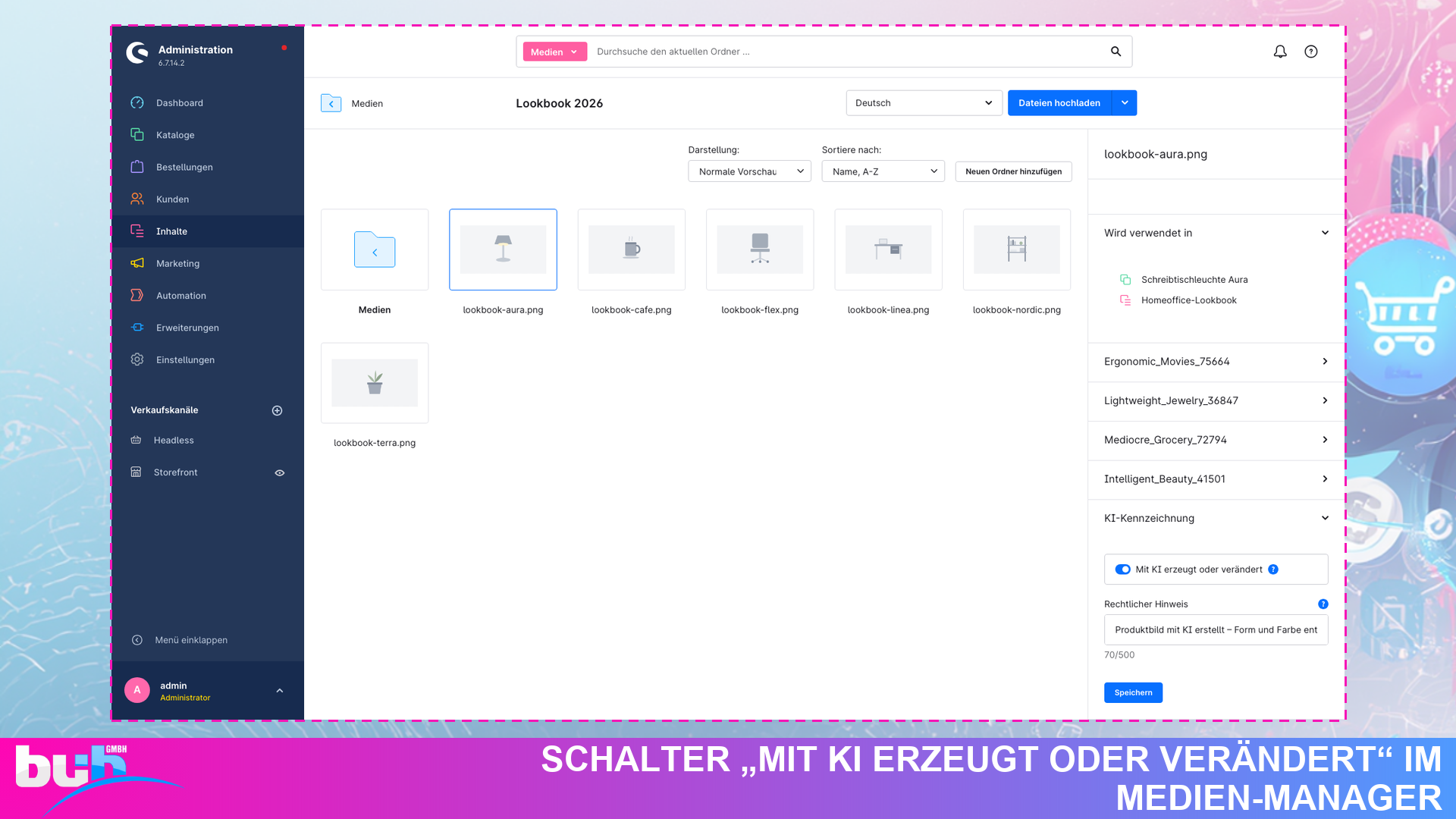Click 'Neuen Ordner hinzufügen' button
The image size is (1456, 819).
pyautogui.click(x=1013, y=171)
